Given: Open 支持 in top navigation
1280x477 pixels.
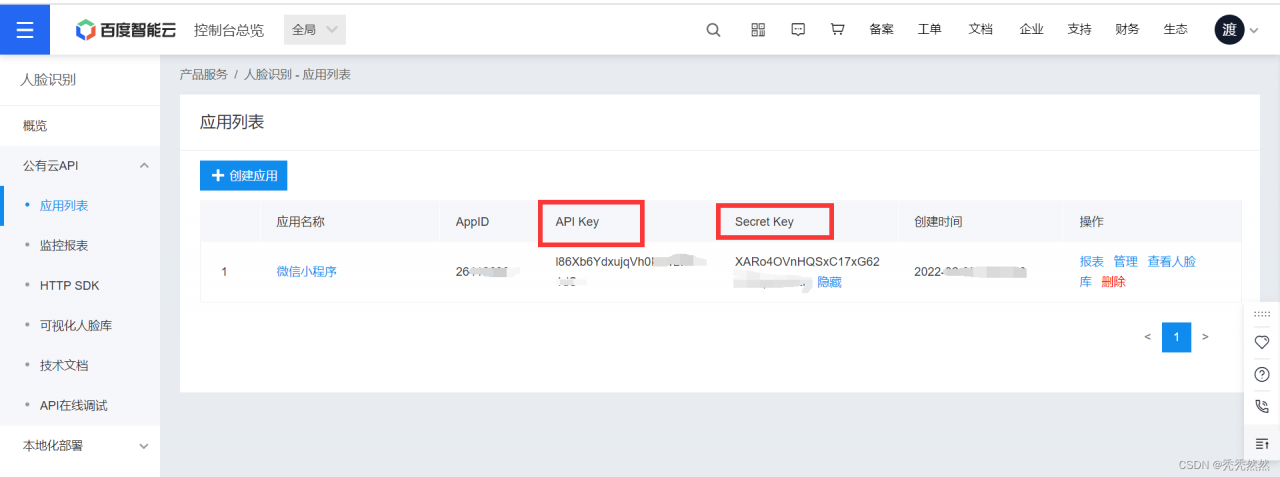Looking at the screenshot, I should click(1079, 30).
